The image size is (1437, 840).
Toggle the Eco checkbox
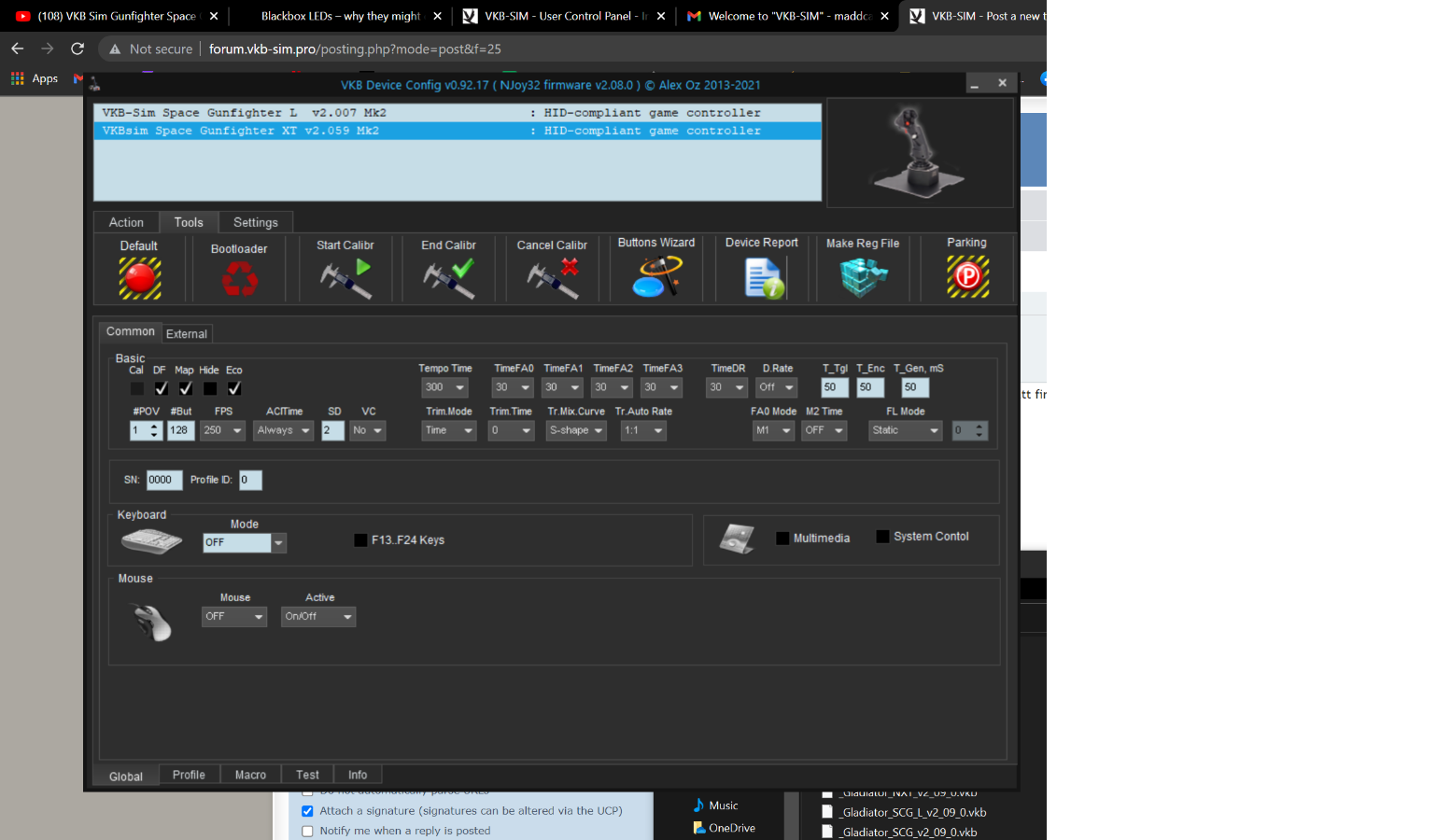pyautogui.click(x=234, y=388)
